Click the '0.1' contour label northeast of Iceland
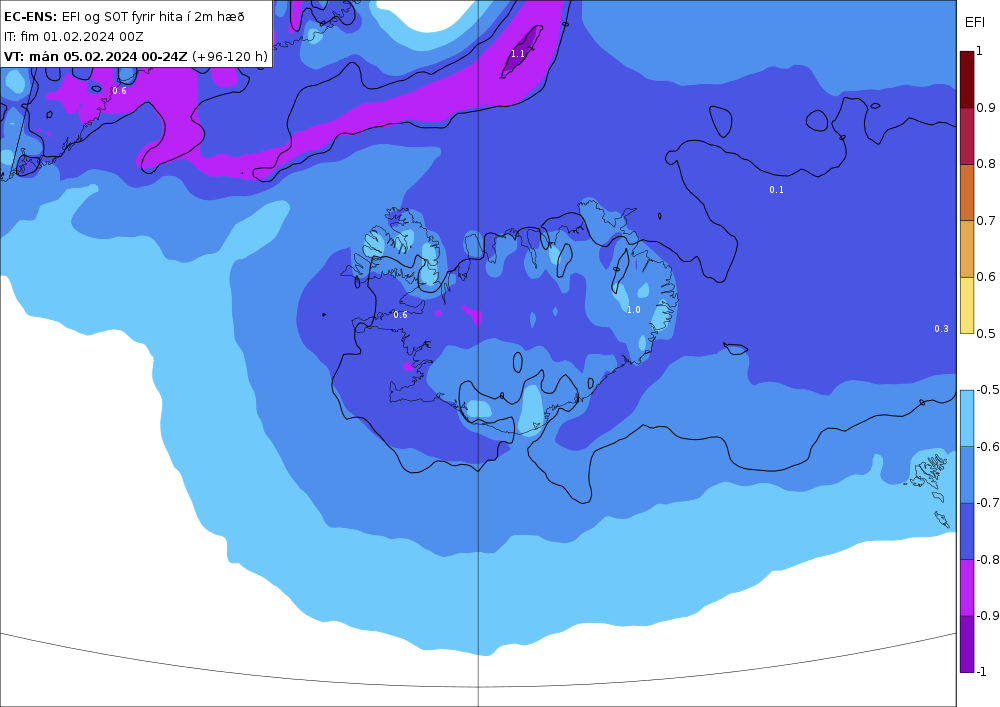 (x=776, y=190)
